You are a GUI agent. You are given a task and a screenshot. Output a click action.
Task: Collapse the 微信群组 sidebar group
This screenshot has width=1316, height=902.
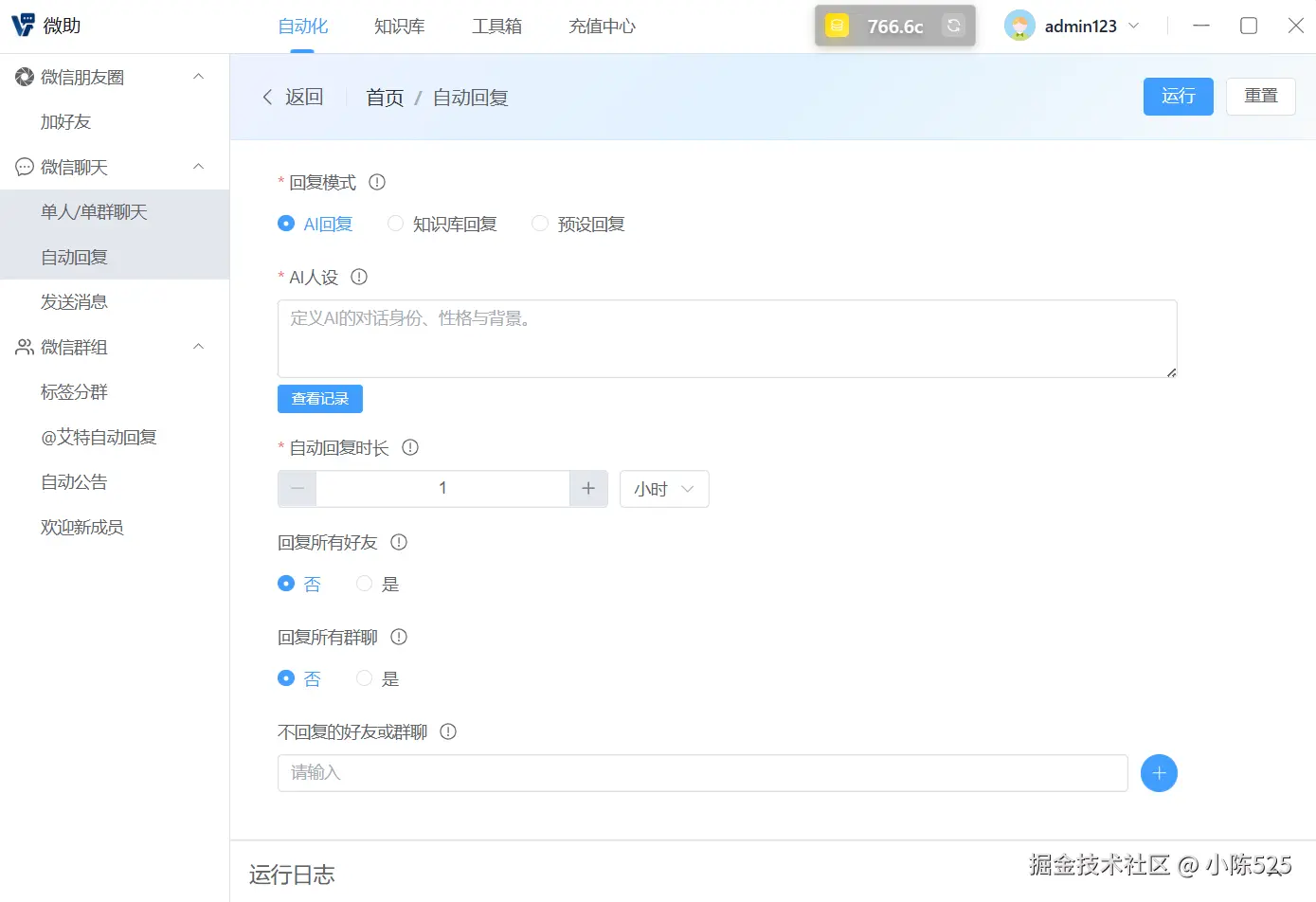coord(199,347)
